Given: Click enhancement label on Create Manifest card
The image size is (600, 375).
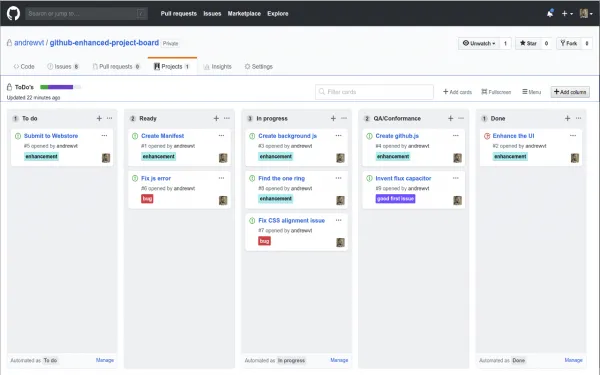Looking at the screenshot, I should tap(158, 157).
